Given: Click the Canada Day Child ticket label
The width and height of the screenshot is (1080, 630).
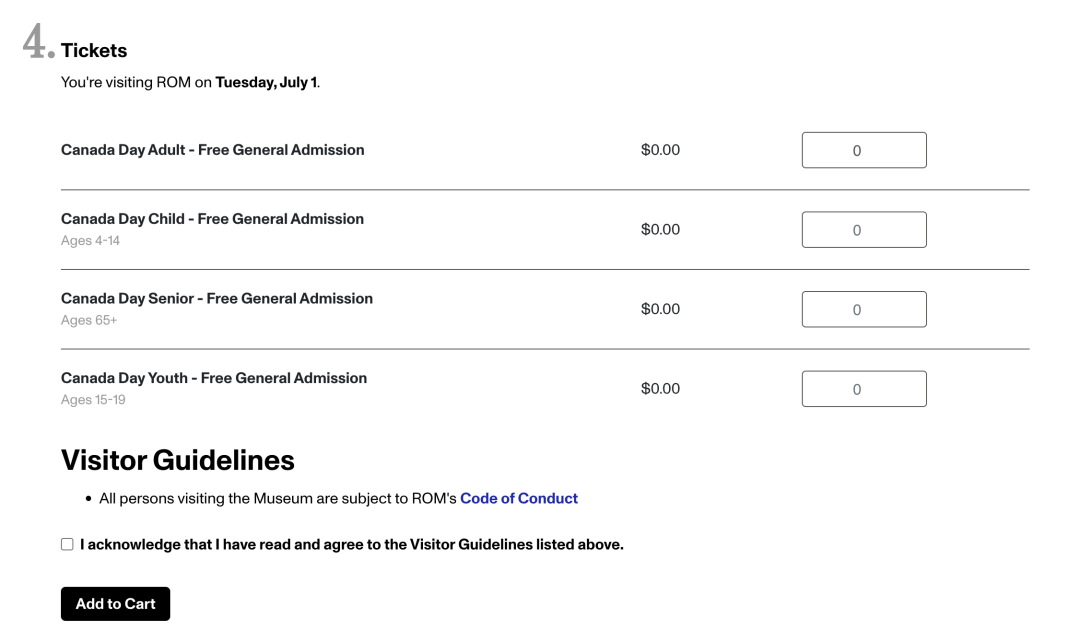Looking at the screenshot, I should click(212, 219).
